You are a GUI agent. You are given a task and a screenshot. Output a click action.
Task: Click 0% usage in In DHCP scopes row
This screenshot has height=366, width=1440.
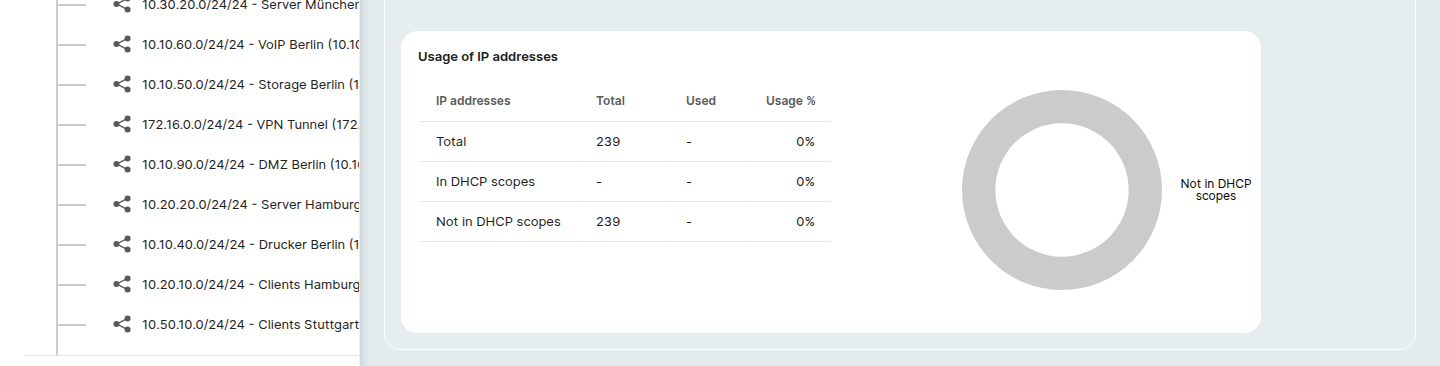click(x=806, y=182)
